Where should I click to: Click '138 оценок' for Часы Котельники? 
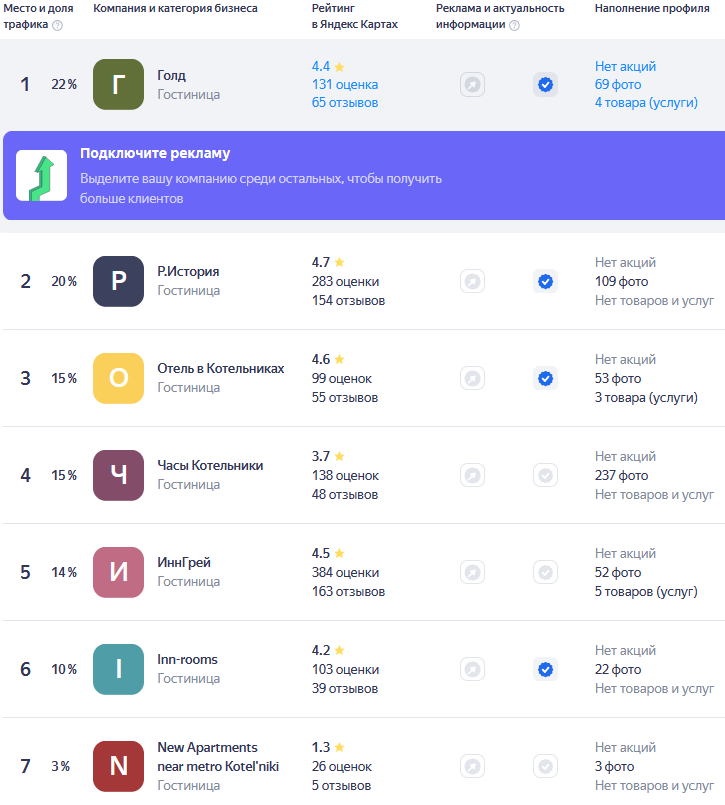tap(345, 476)
